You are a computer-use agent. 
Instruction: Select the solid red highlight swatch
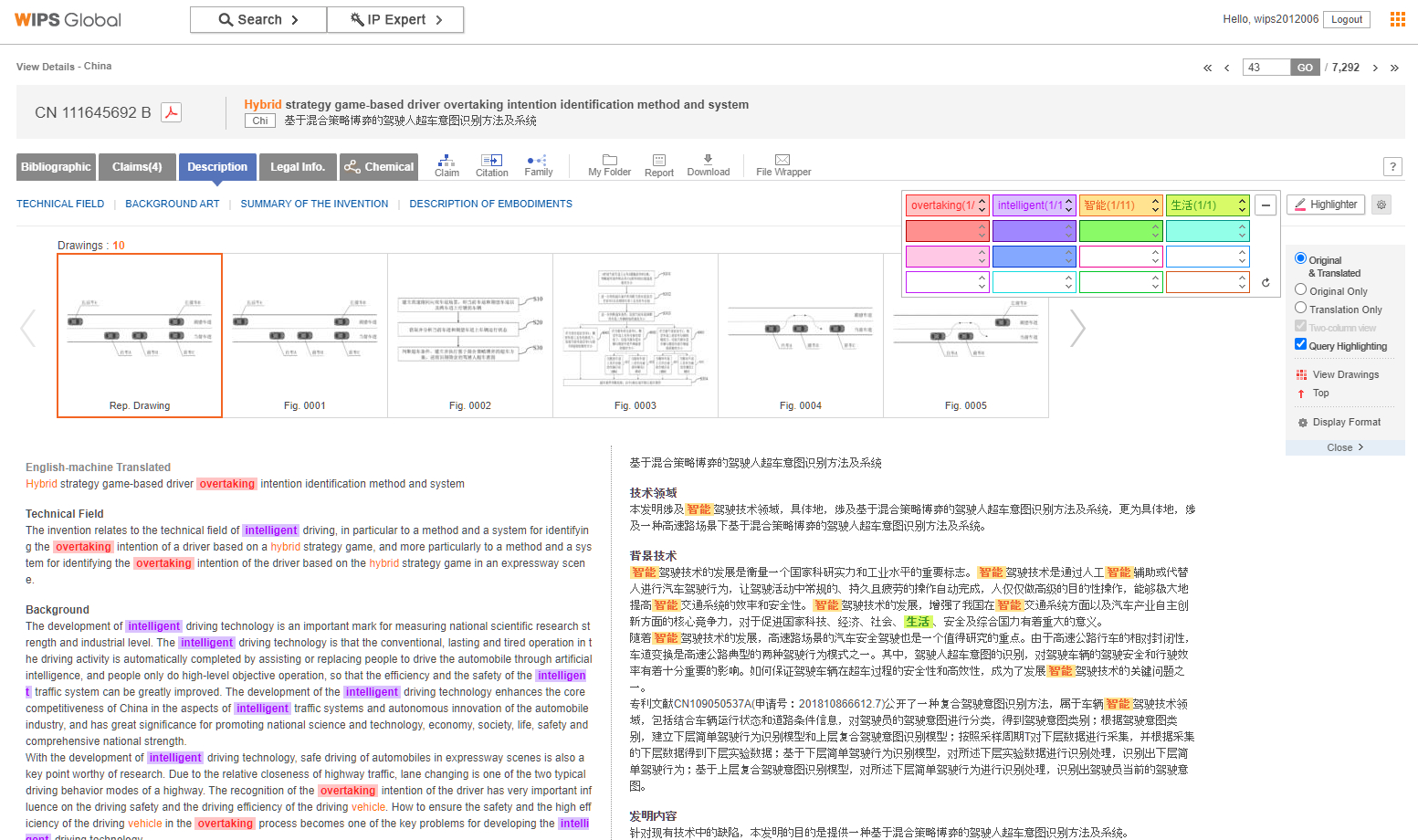947,231
